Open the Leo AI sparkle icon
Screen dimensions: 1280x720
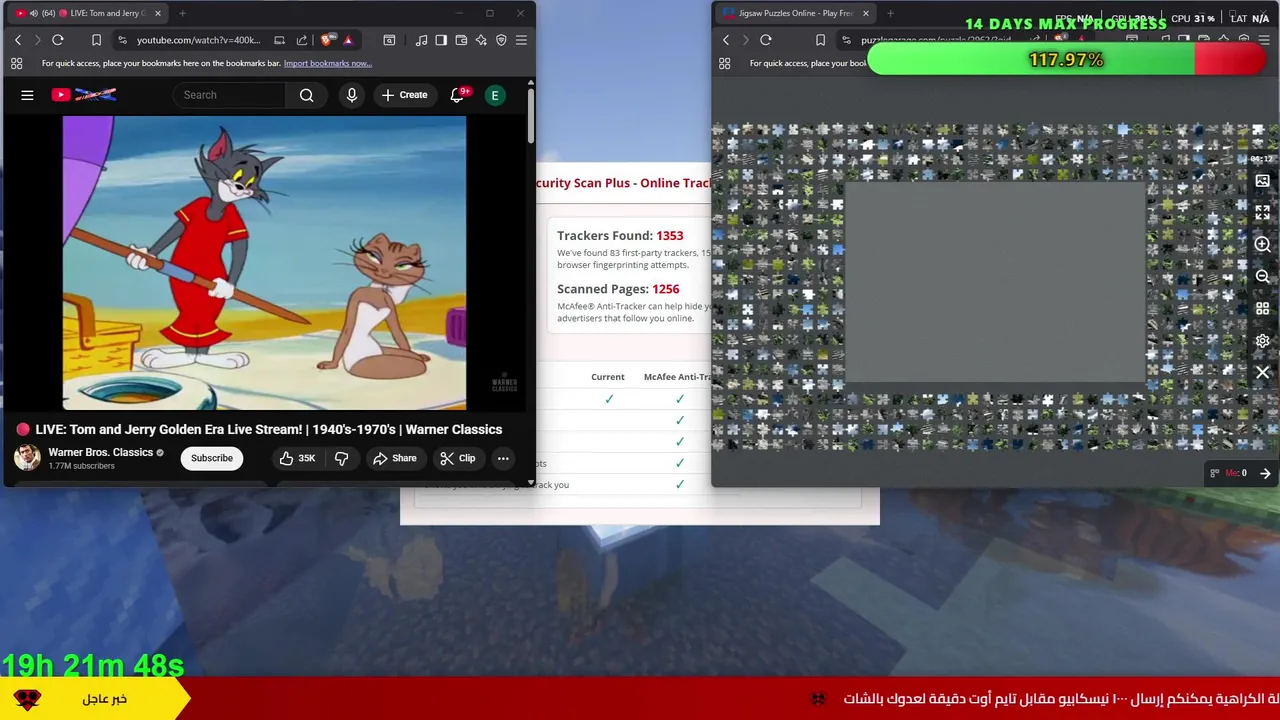pyautogui.click(x=481, y=40)
